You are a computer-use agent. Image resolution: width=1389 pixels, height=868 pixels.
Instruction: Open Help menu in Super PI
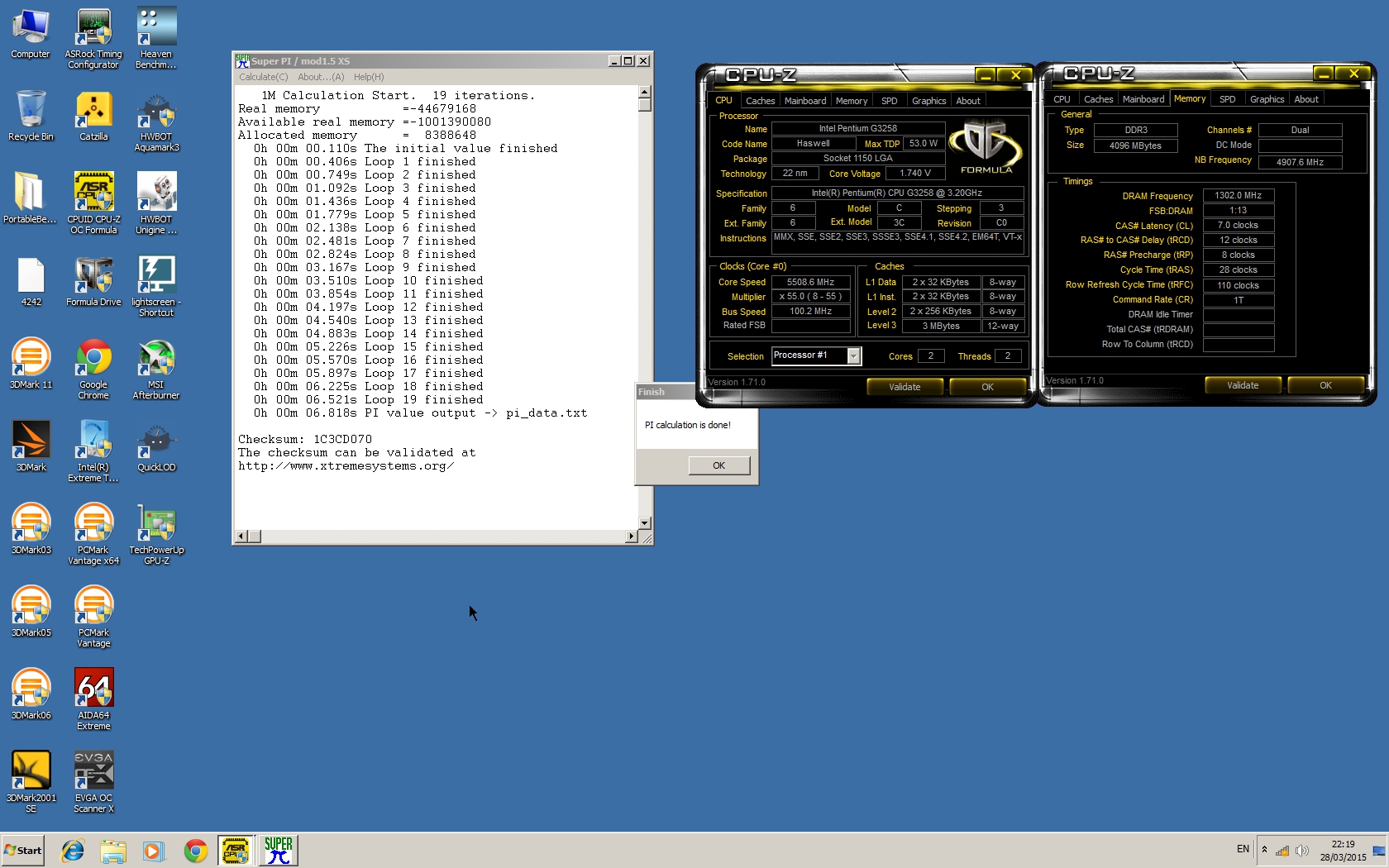click(x=369, y=77)
